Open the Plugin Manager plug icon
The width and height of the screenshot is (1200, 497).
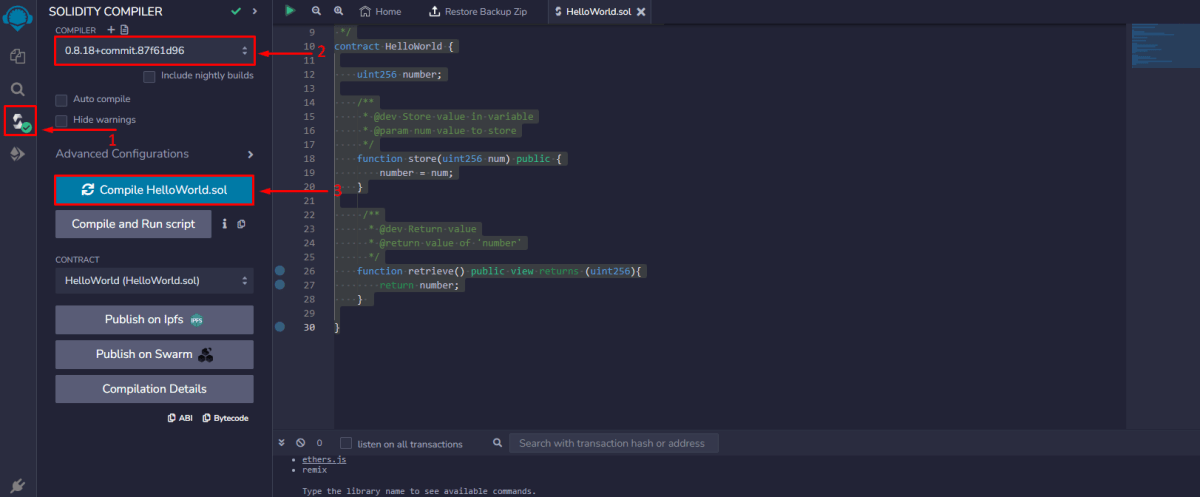point(17,485)
